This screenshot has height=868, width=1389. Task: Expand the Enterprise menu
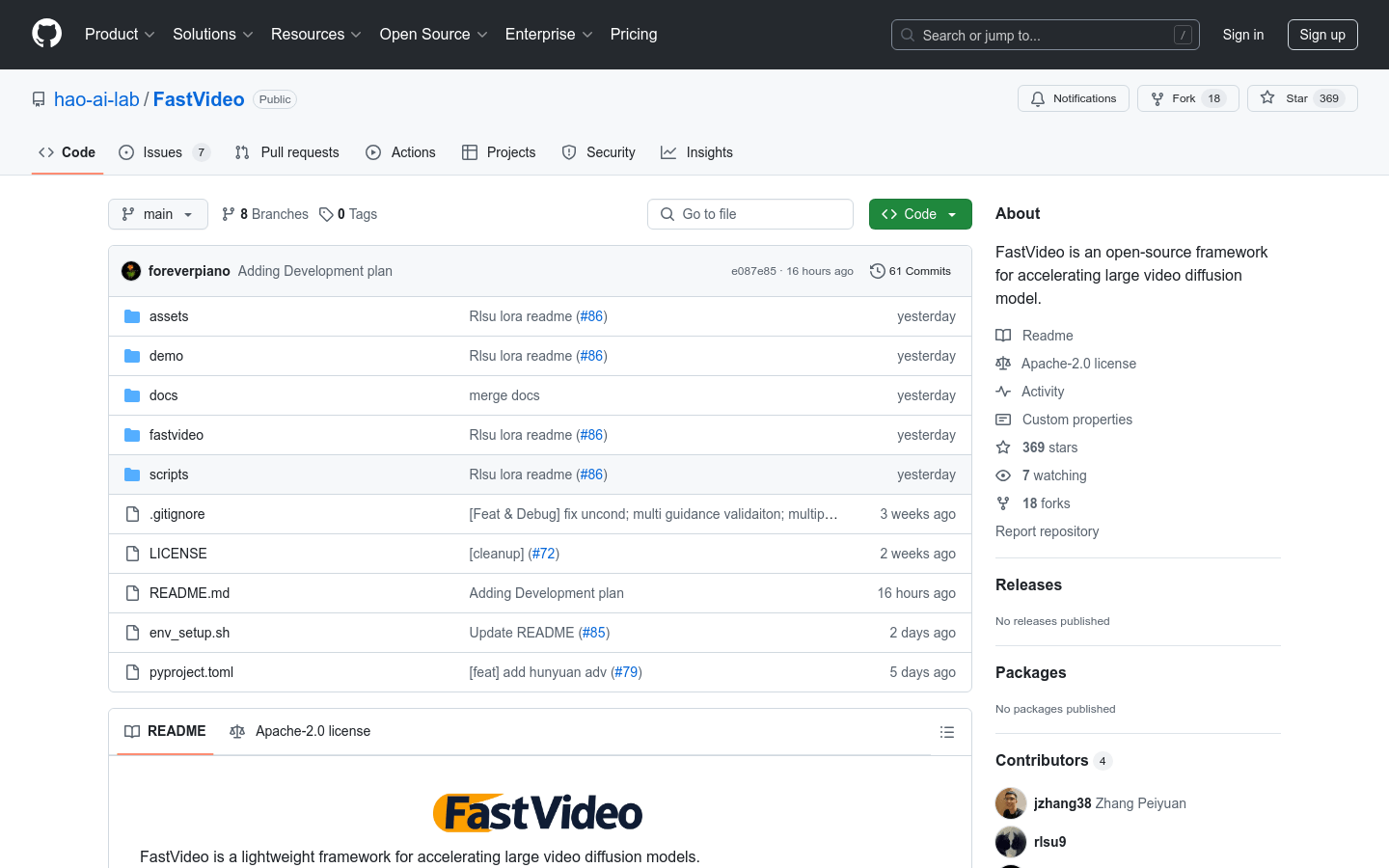(549, 34)
